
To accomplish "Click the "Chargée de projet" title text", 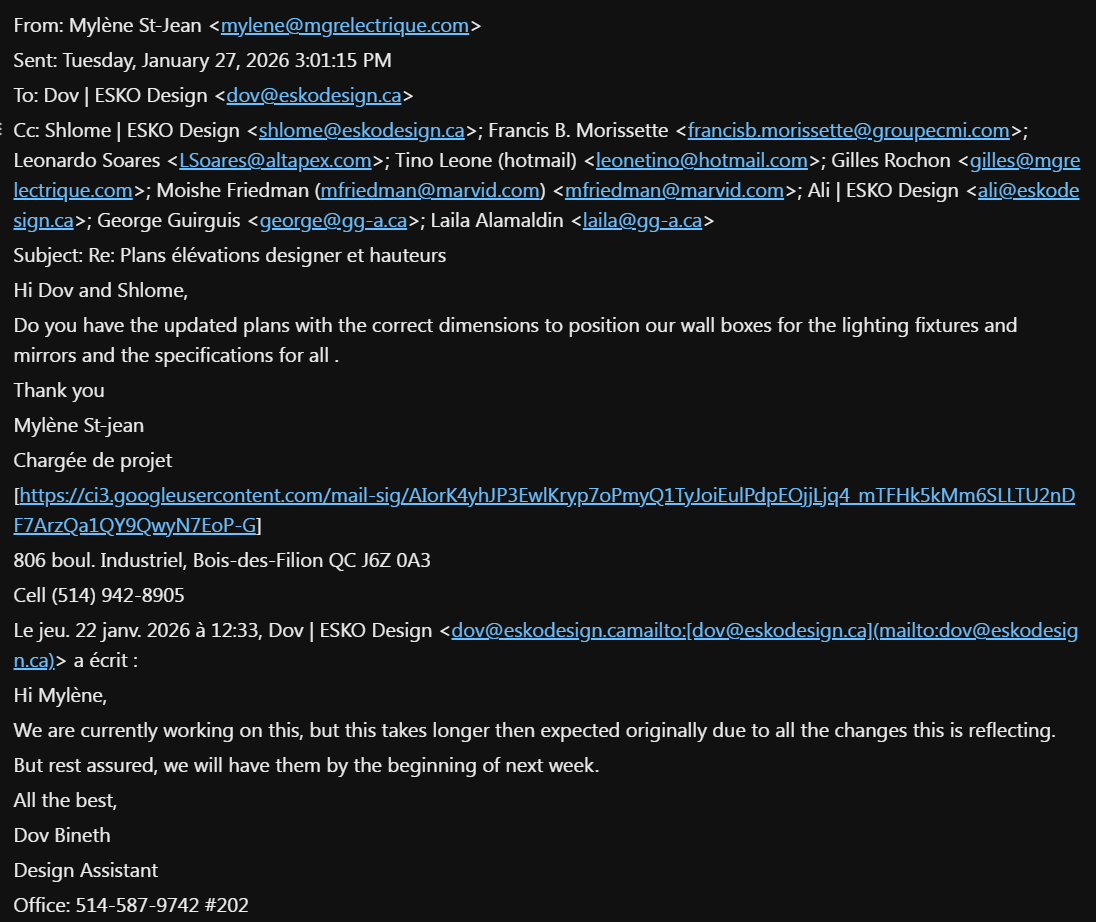I will click(93, 460).
